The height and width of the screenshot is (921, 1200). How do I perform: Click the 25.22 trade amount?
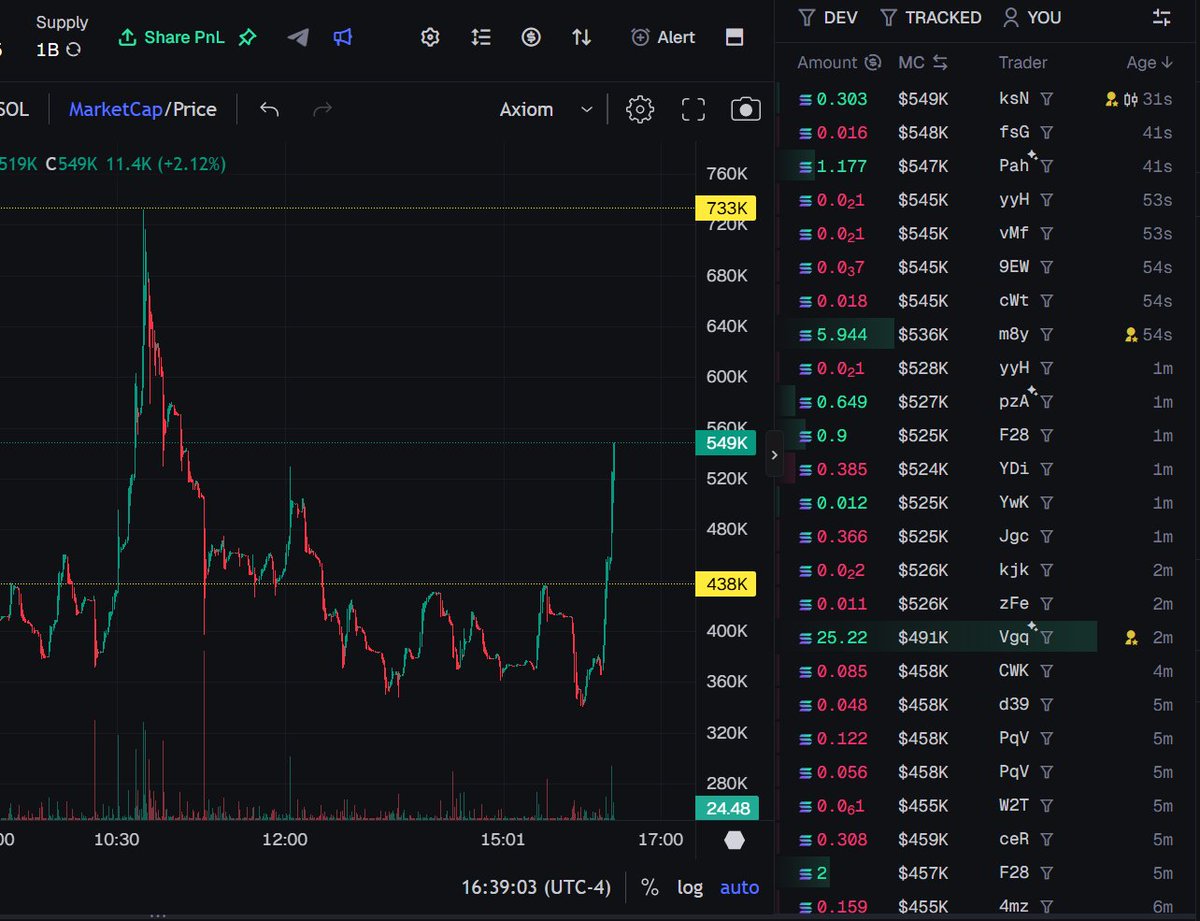[x=842, y=637]
